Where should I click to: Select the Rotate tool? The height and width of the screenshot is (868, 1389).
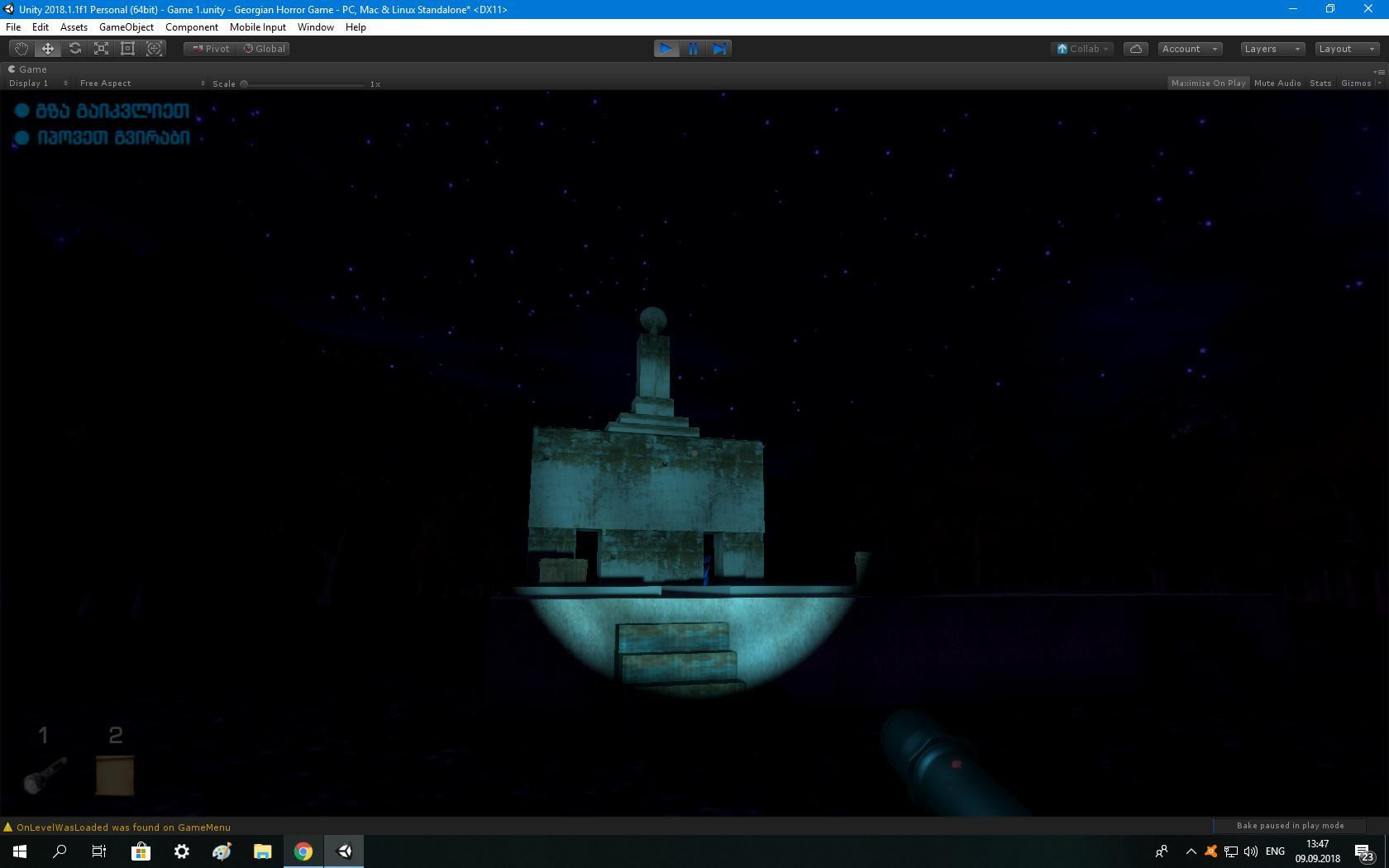(x=74, y=49)
